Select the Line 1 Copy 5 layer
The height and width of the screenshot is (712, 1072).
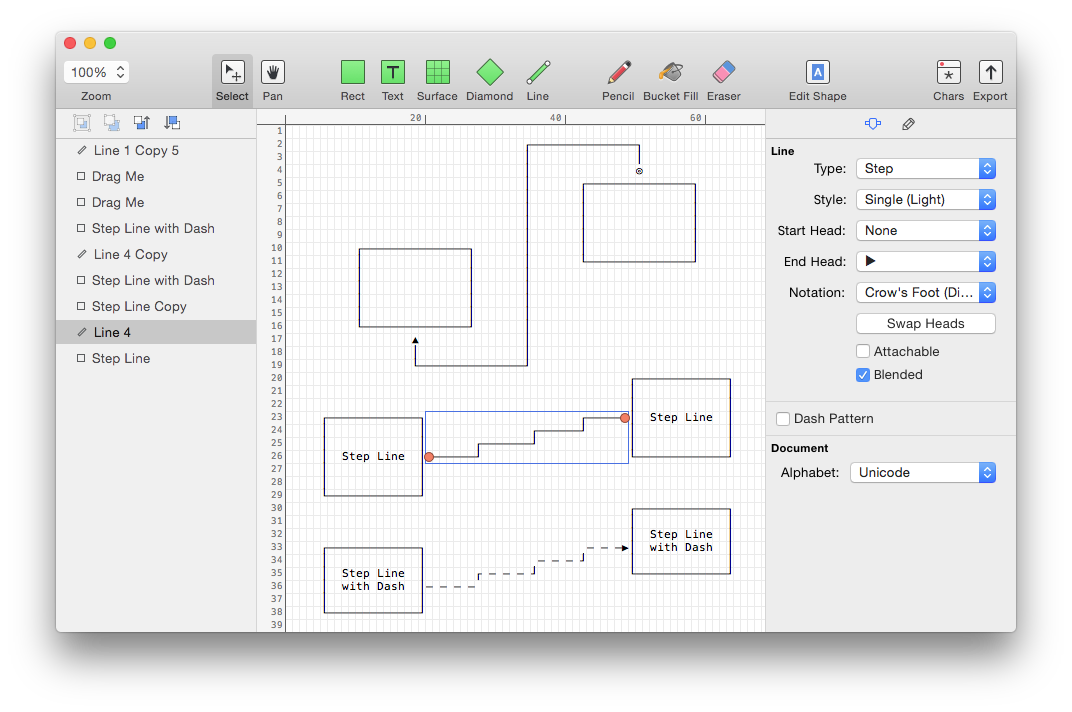point(136,151)
